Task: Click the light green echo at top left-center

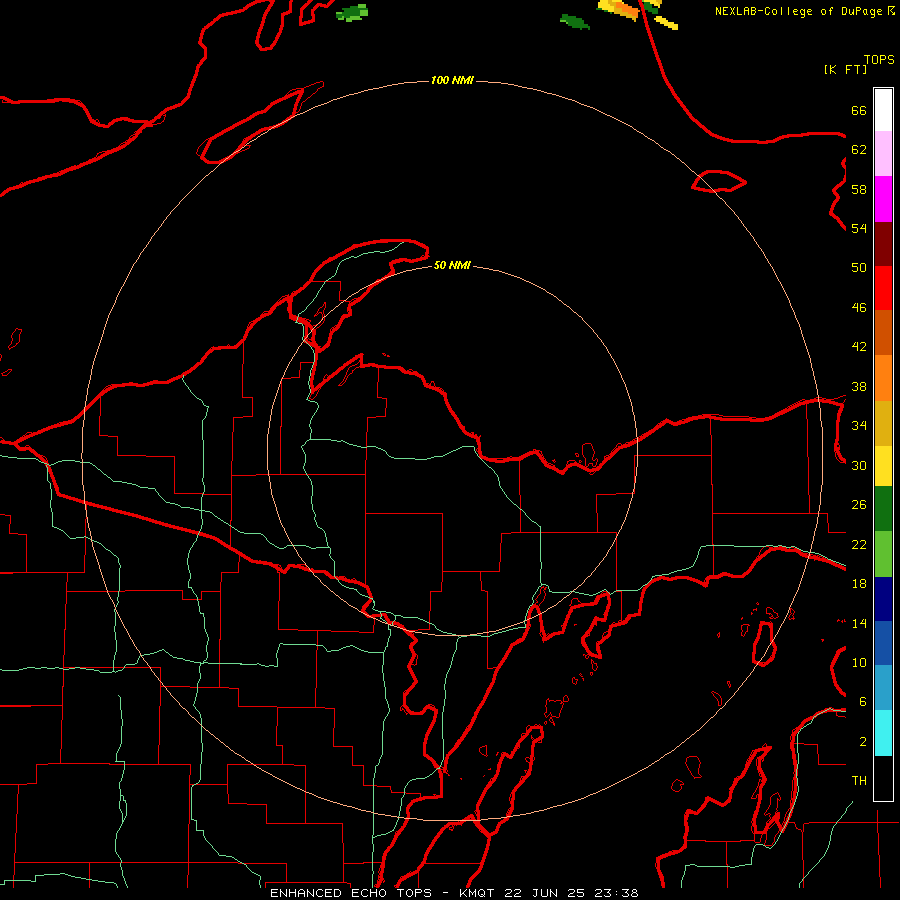Action: tap(352, 13)
